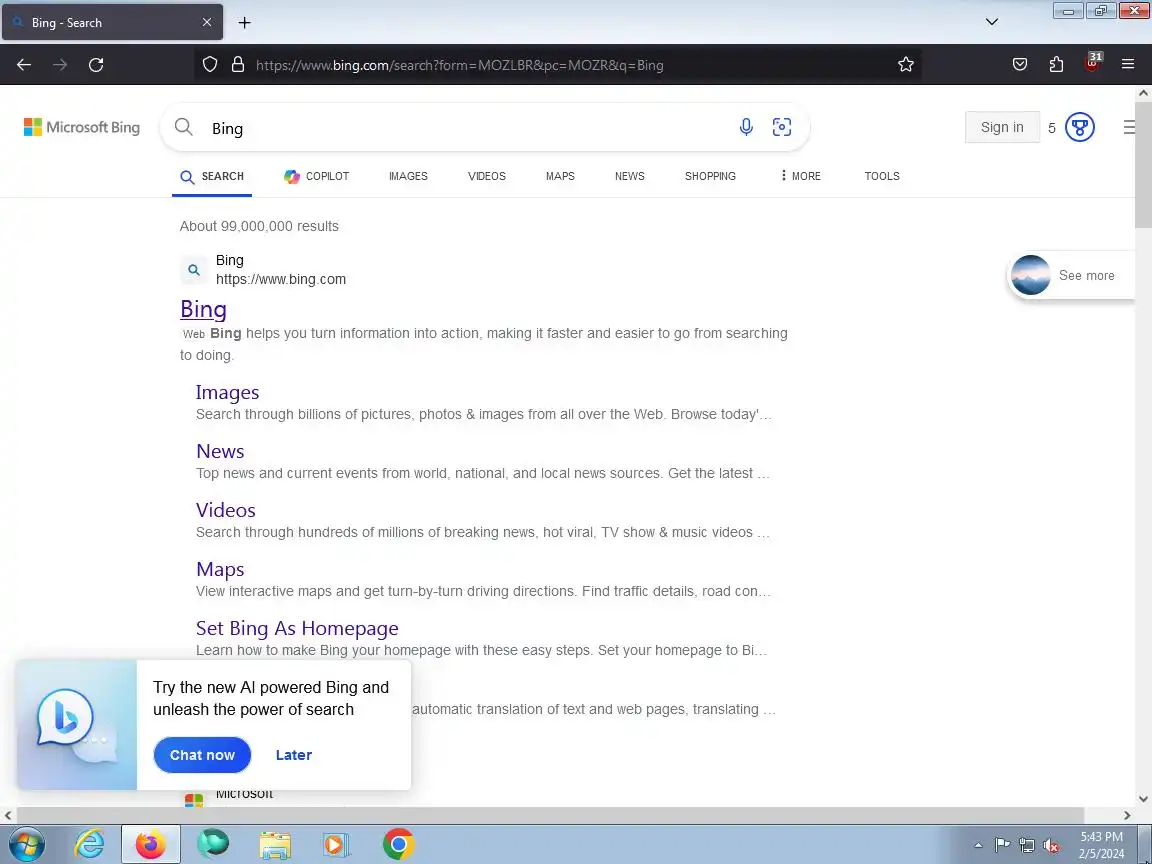Image resolution: width=1152 pixels, height=864 pixels.
Task: Open the Action Center flag icon
Action: pyautogui.click(x=1002, y=846)
